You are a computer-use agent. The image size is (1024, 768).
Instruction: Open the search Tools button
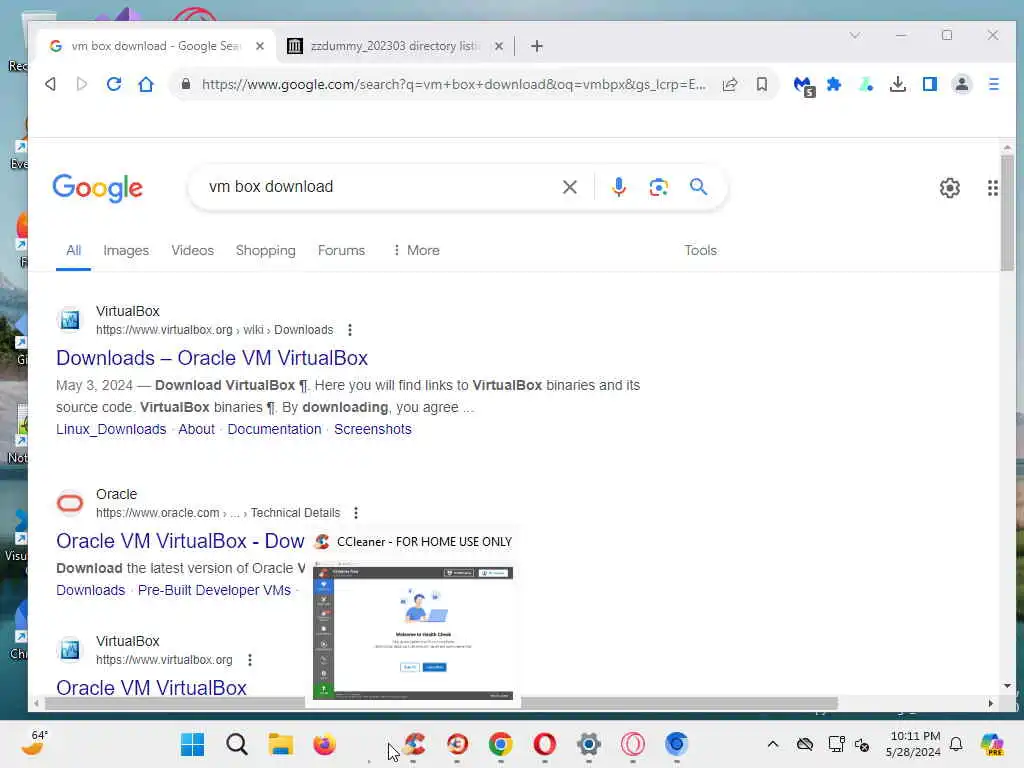coord(701,250)
